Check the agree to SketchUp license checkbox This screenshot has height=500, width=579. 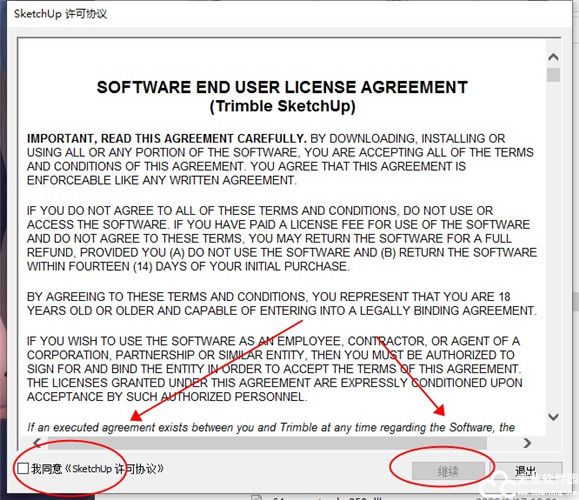pos(23,468)
